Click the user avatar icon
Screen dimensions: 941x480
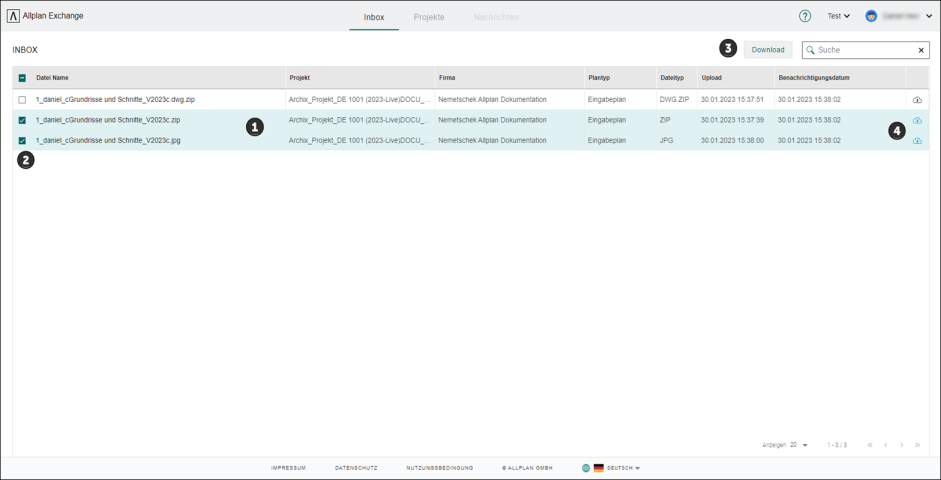coord(871,17)
